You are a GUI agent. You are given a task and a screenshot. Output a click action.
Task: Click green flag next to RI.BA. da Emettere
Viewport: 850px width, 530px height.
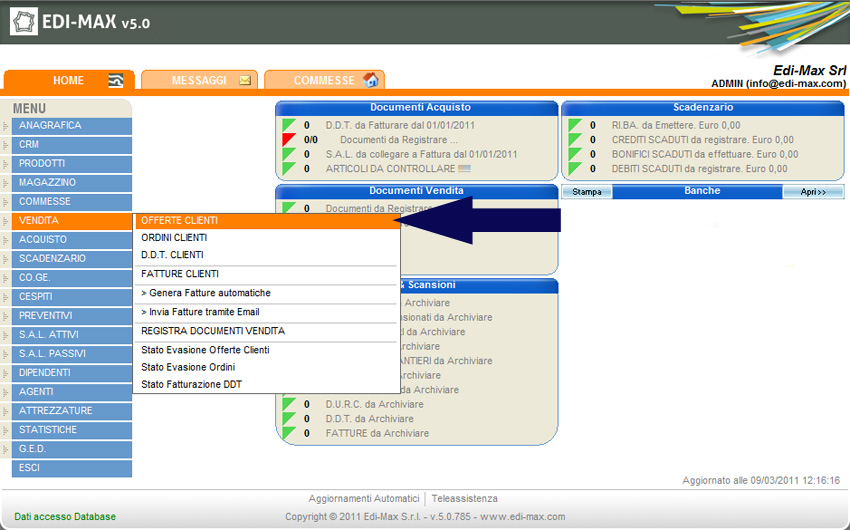pos(575,125)
